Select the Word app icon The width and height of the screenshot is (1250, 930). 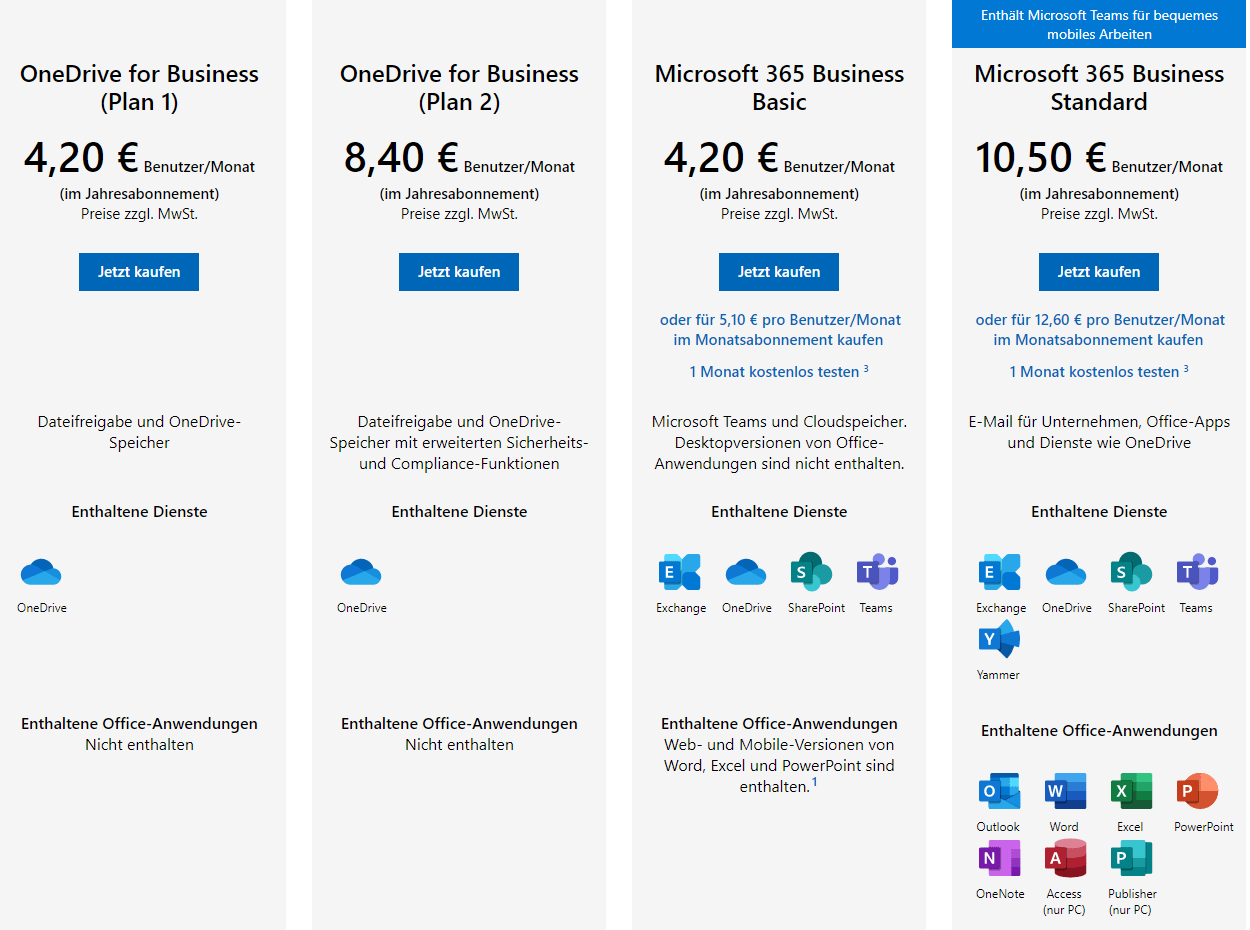point(1064,790)
